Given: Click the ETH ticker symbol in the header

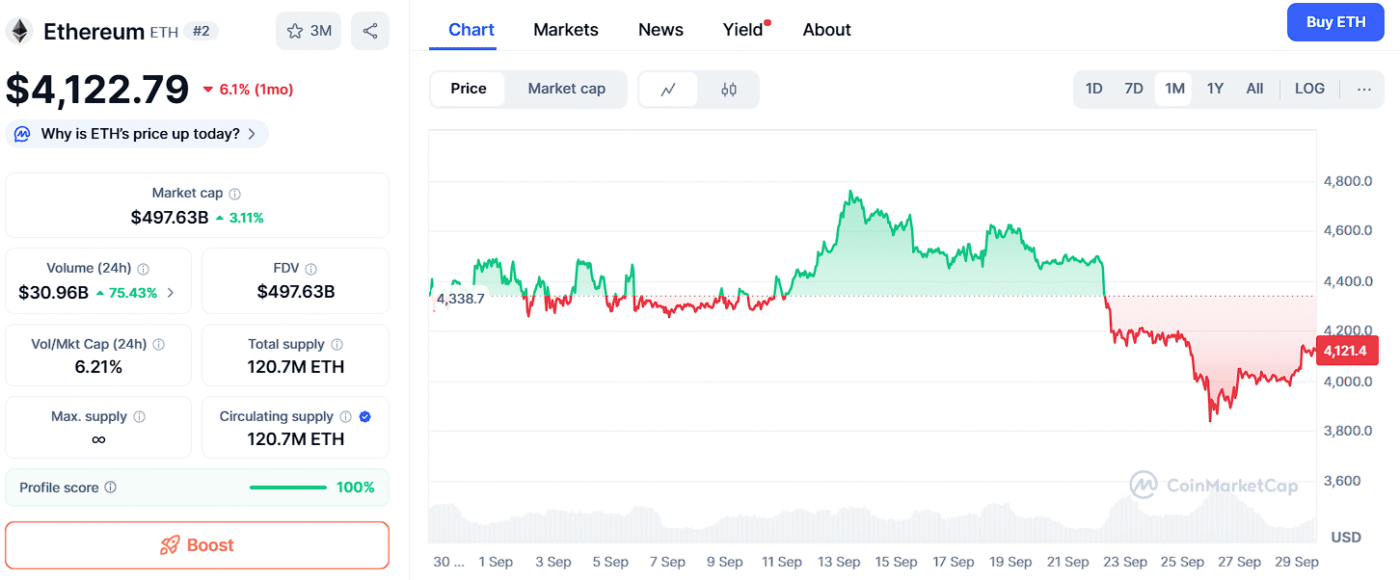Looking at the screenshot, I should point(164,32).
